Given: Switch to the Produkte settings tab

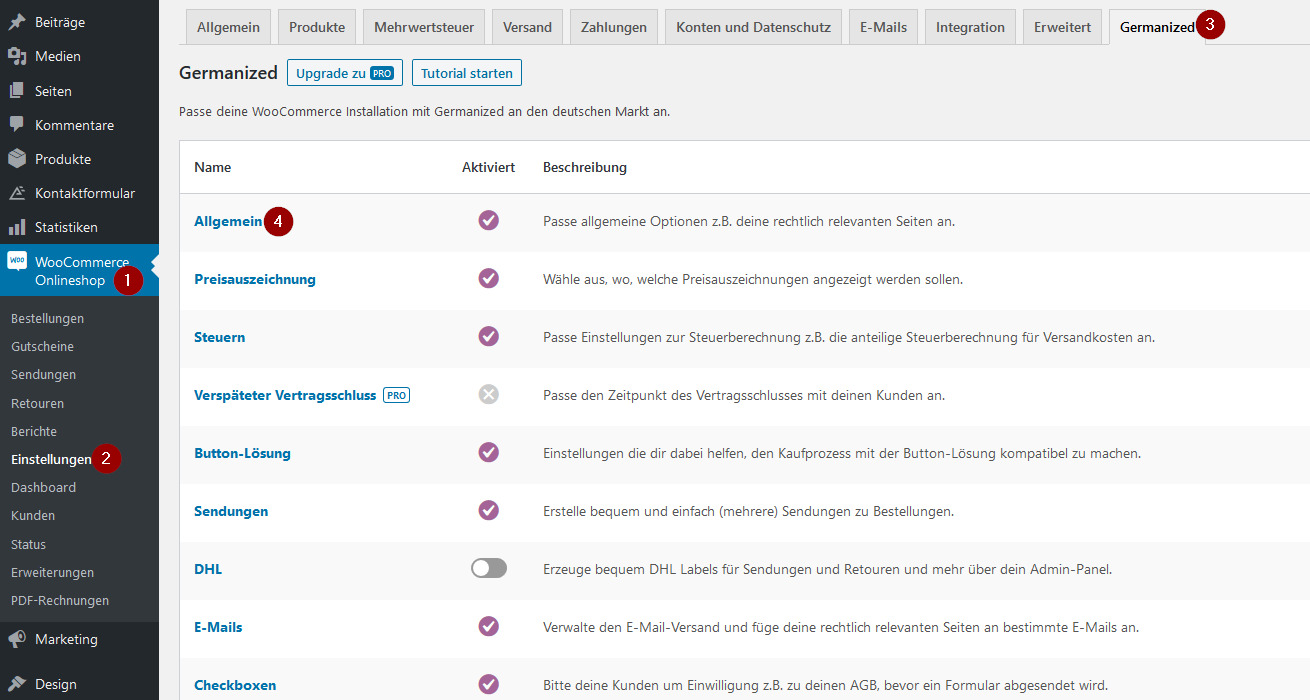Looking at the screenshot, I should [317, 27].
